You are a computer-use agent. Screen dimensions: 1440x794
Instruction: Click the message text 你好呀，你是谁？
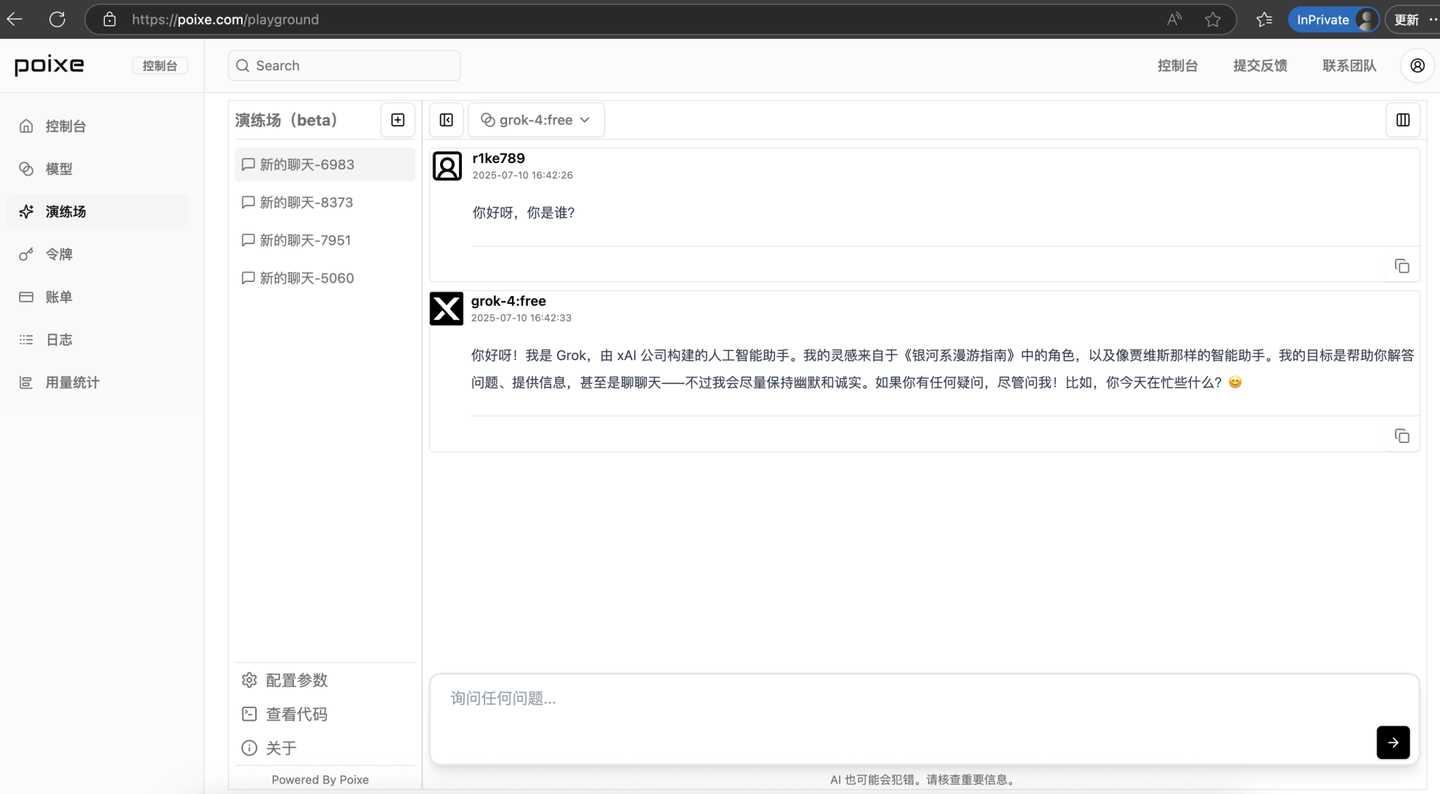pyautogui.click(x=523, y=213)
